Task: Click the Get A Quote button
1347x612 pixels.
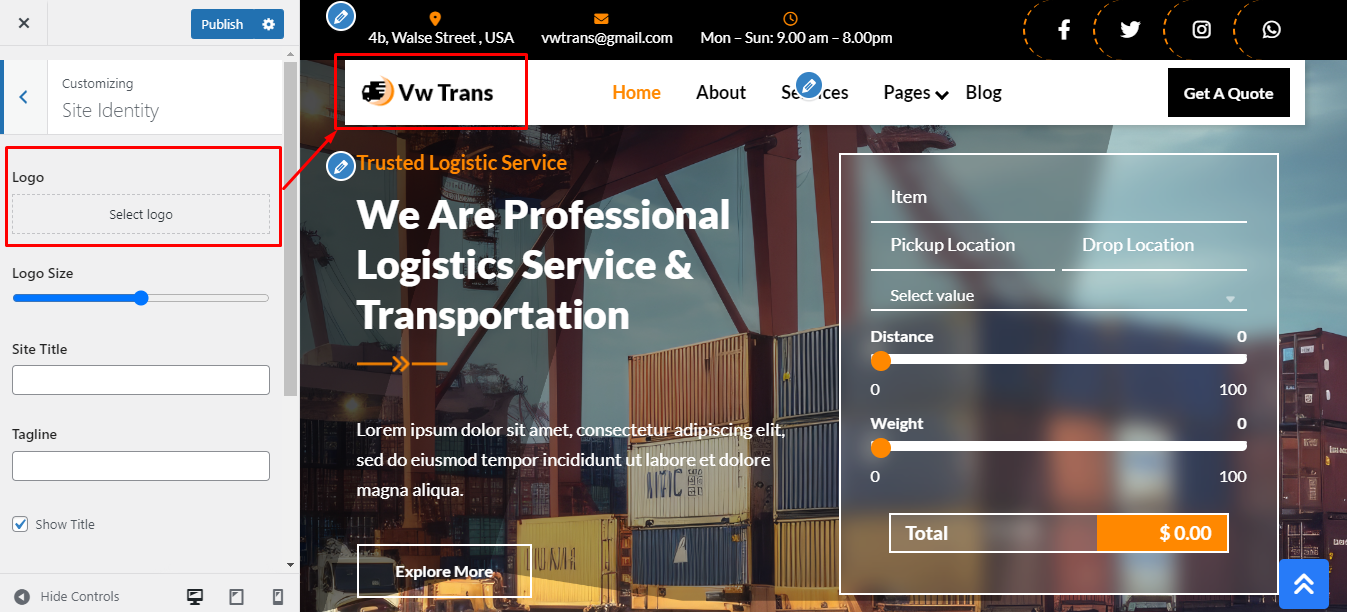Action: pos(1228,93)
